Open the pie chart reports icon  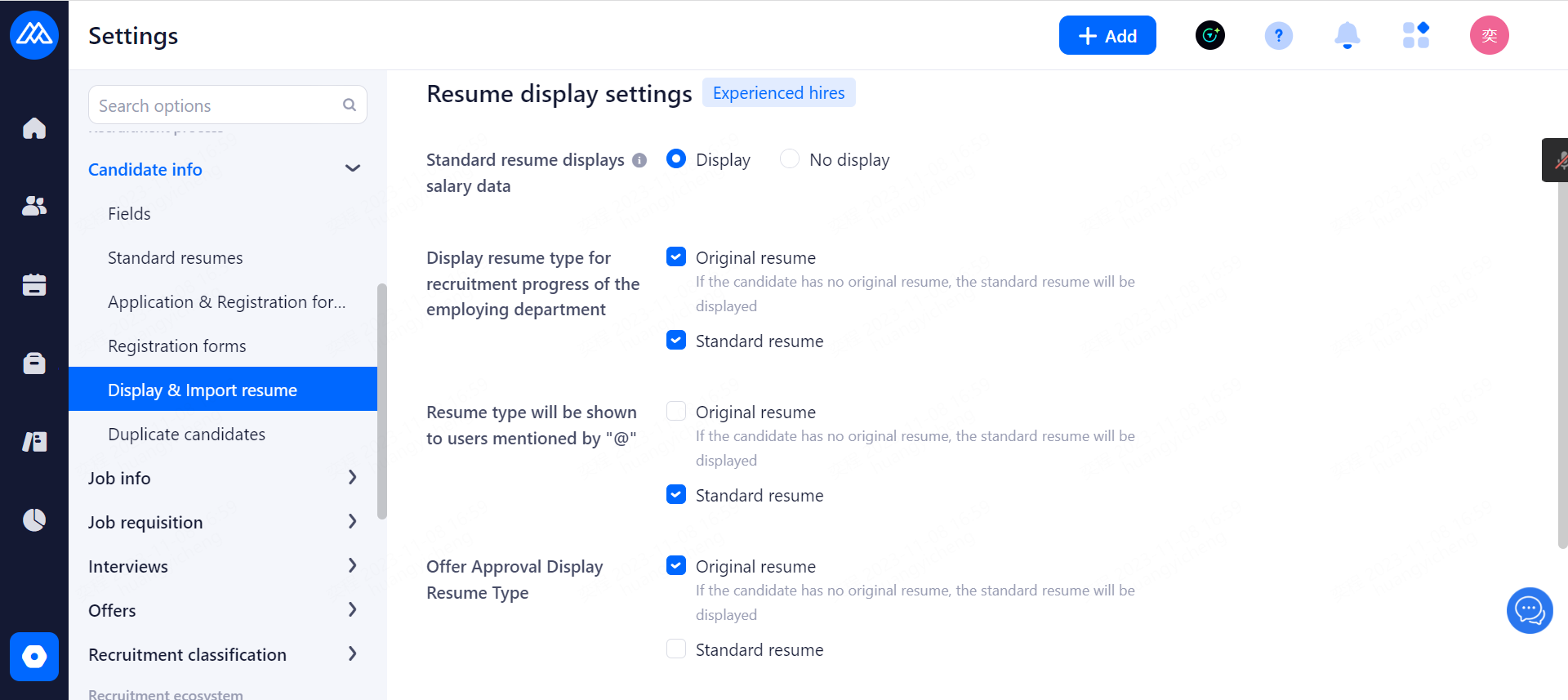[x=34, y=519]
